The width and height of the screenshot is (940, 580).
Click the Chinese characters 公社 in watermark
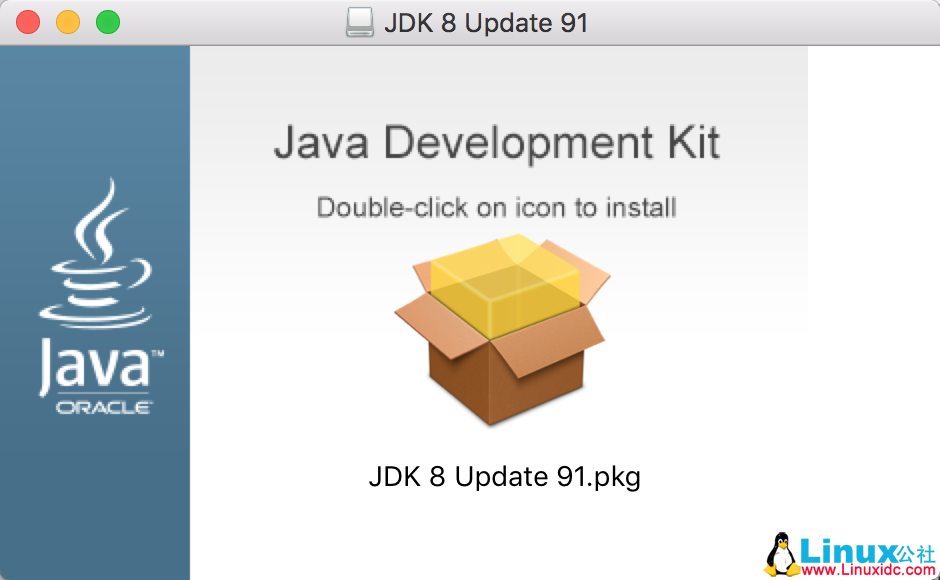[x=916, y=554]
